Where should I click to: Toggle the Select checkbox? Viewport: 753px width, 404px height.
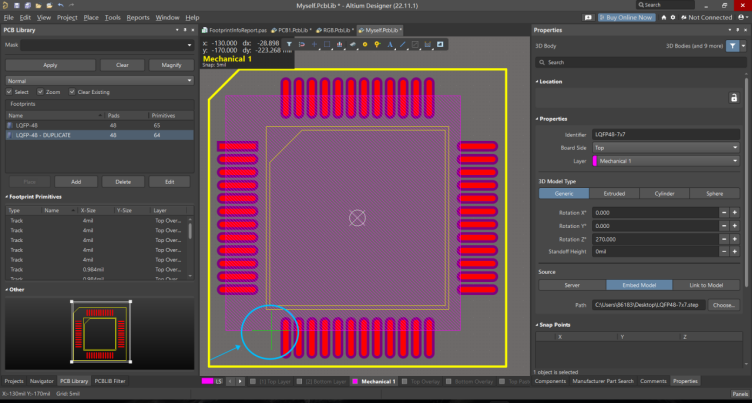pyautogui.click(x=10, y=92)
